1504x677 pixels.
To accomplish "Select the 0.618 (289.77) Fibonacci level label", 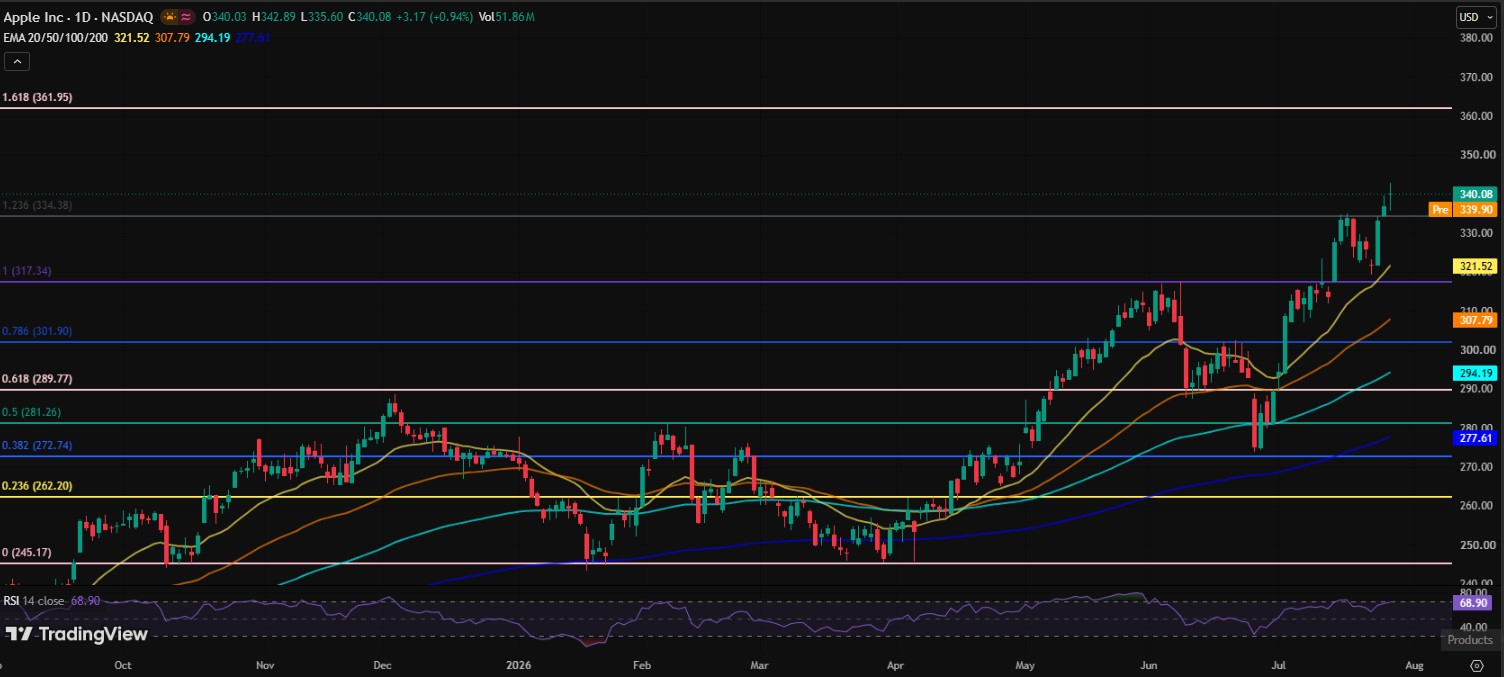I will pos(37,379).
